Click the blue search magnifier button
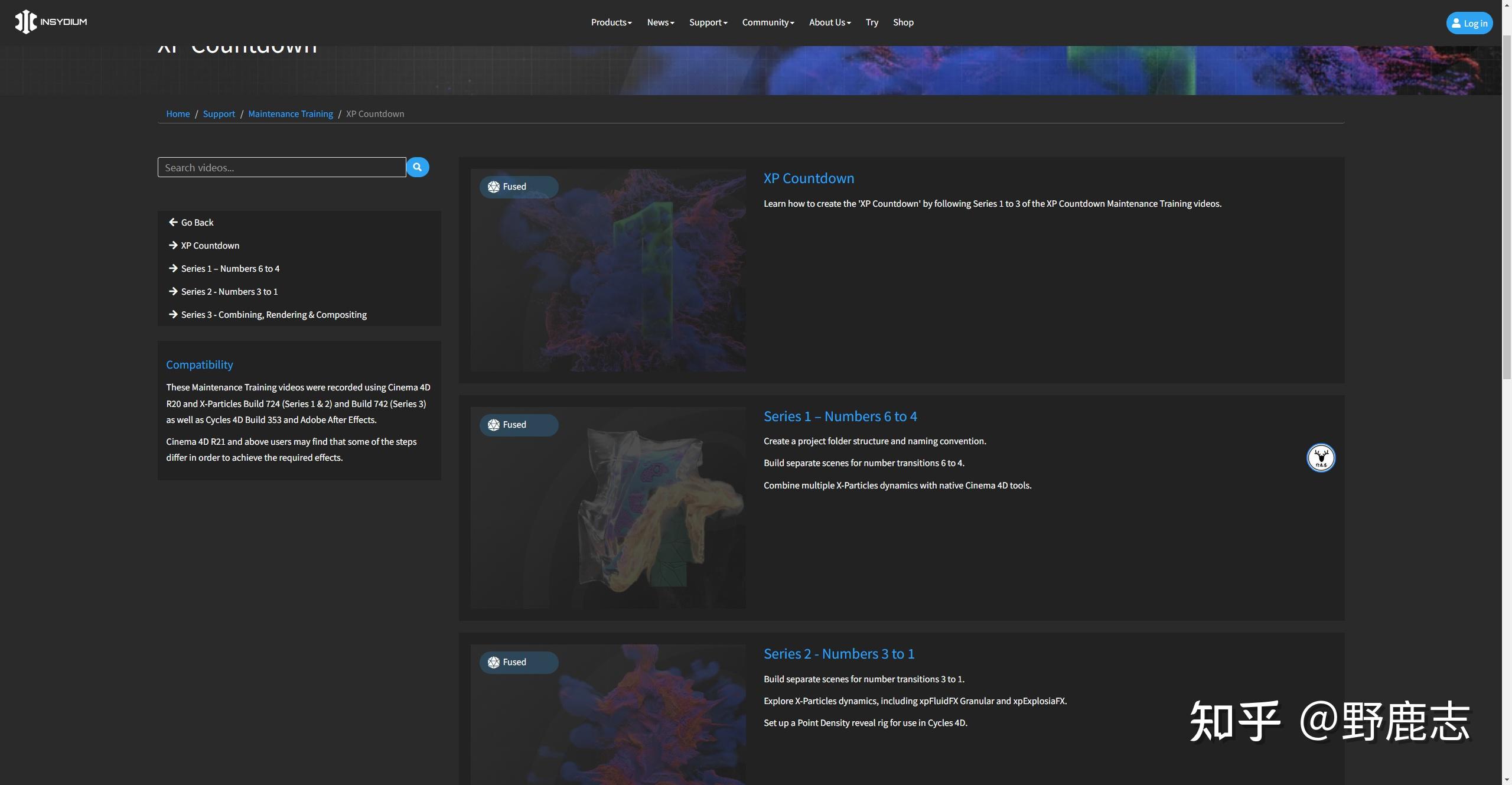 coord(418,167)
